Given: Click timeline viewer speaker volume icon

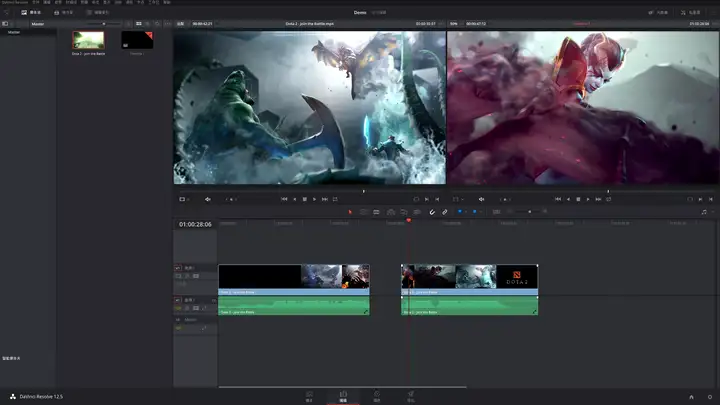Looking at the screenshot, I should pos(481,199).
